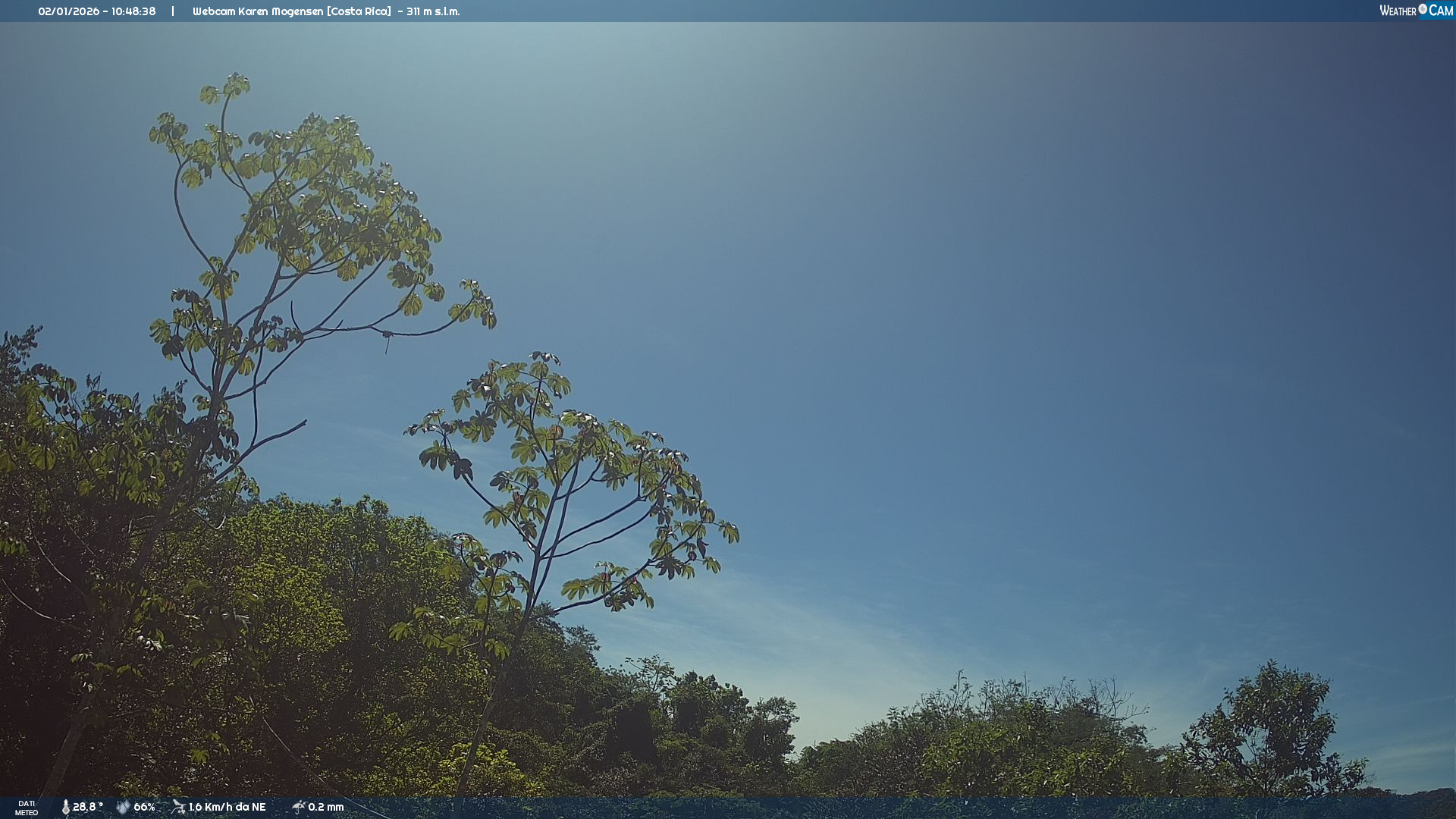Click the 66% humidity value
This screenshot has width=1456, height=819.
click(x=144, y=807)
